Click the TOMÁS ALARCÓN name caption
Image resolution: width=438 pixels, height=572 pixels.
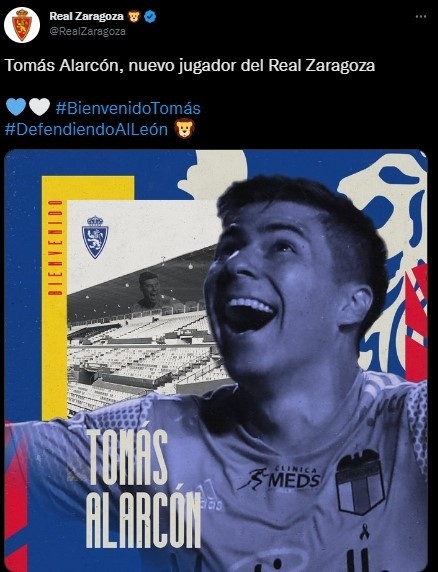(x=143, y=488)
